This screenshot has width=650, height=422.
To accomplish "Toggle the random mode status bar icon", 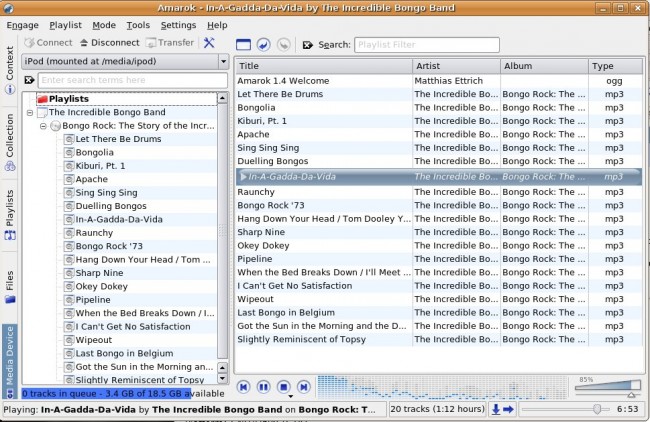I will (496, 409).
